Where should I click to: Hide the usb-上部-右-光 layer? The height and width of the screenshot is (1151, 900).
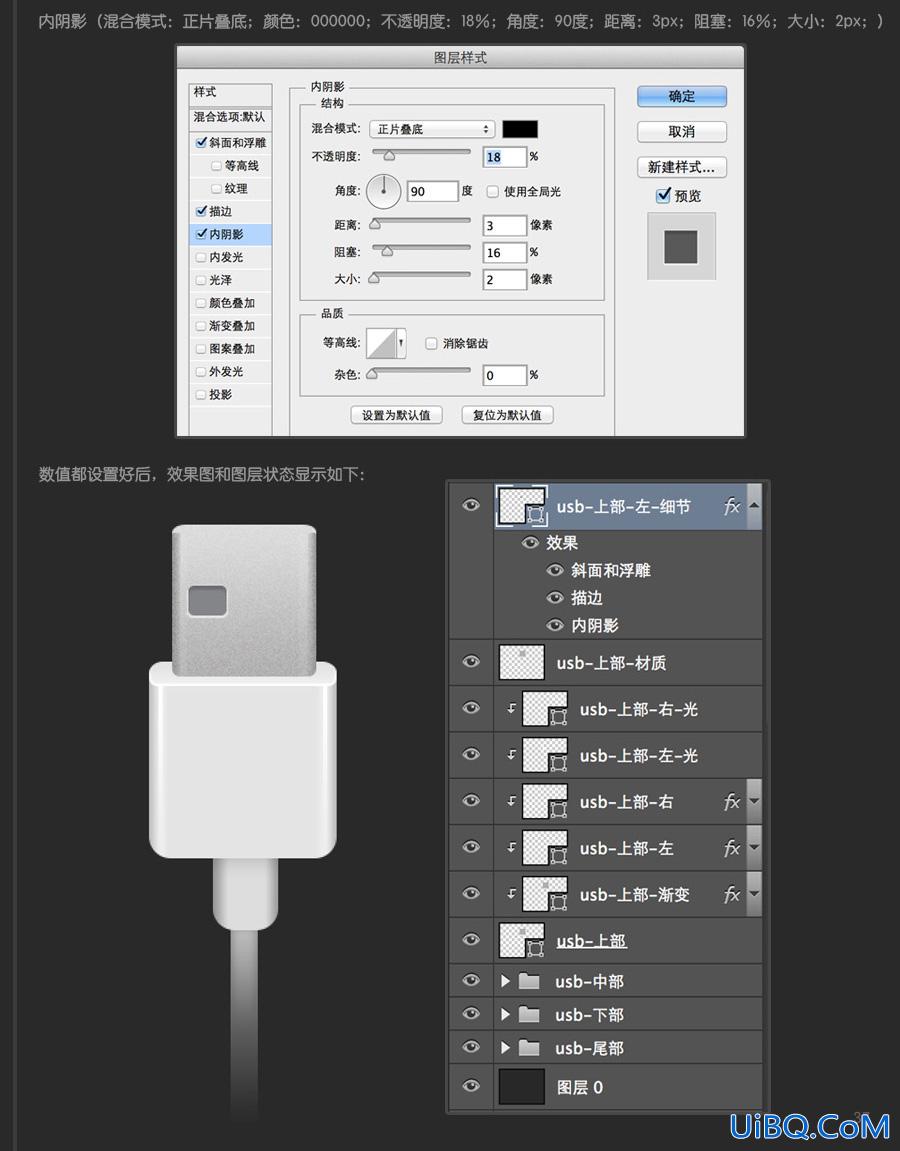point(471,708)
